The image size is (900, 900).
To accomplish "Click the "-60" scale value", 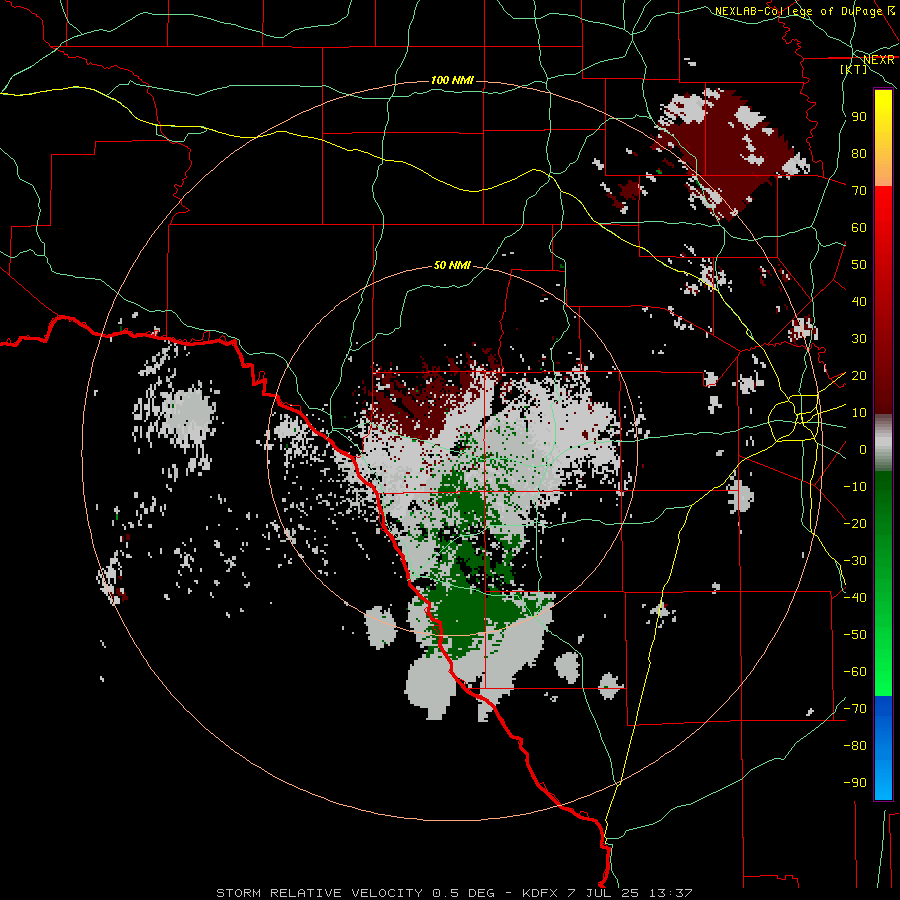I will point(855,672).
